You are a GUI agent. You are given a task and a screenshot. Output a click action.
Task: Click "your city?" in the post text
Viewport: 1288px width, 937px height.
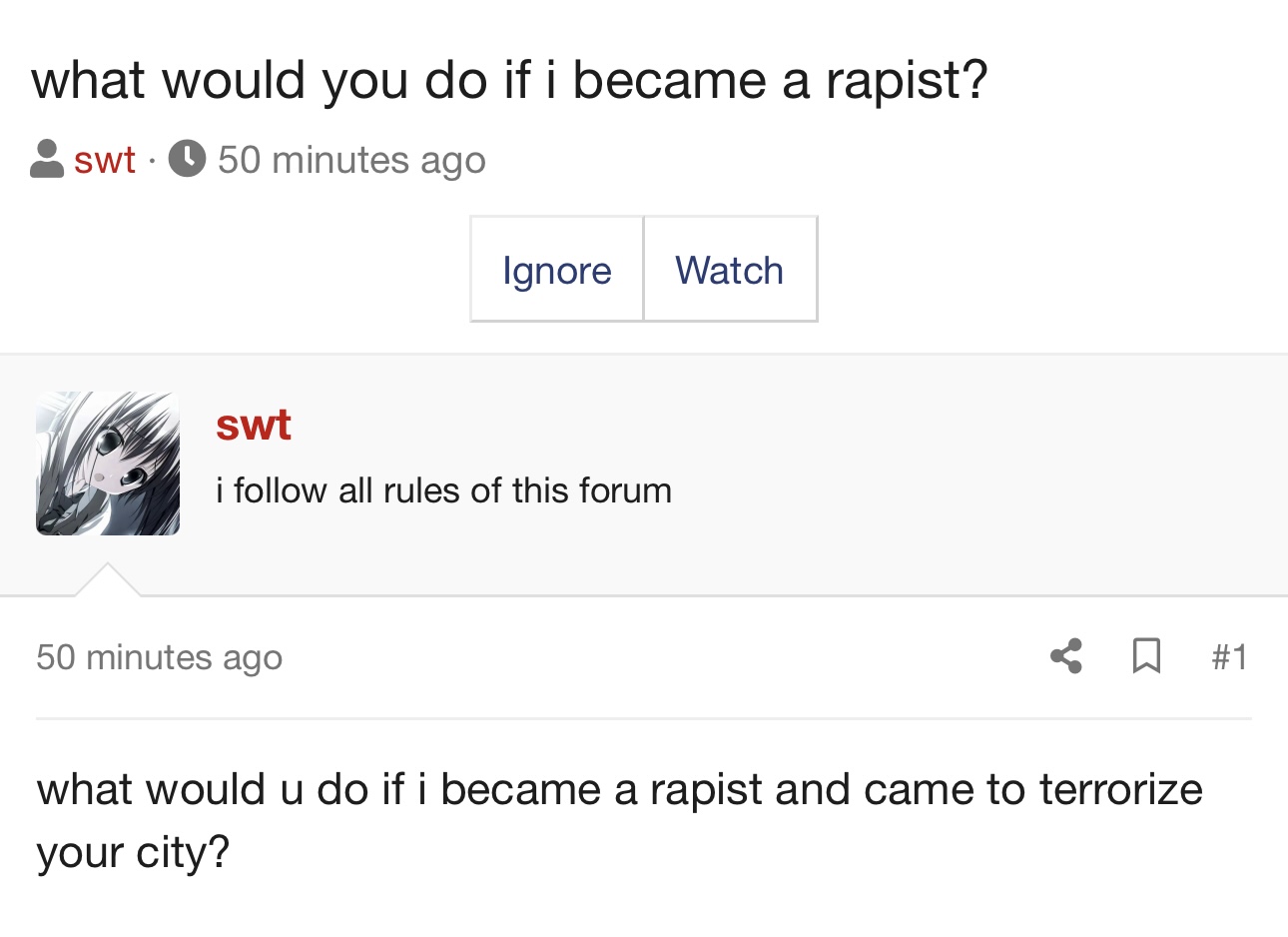pos(133,852)
